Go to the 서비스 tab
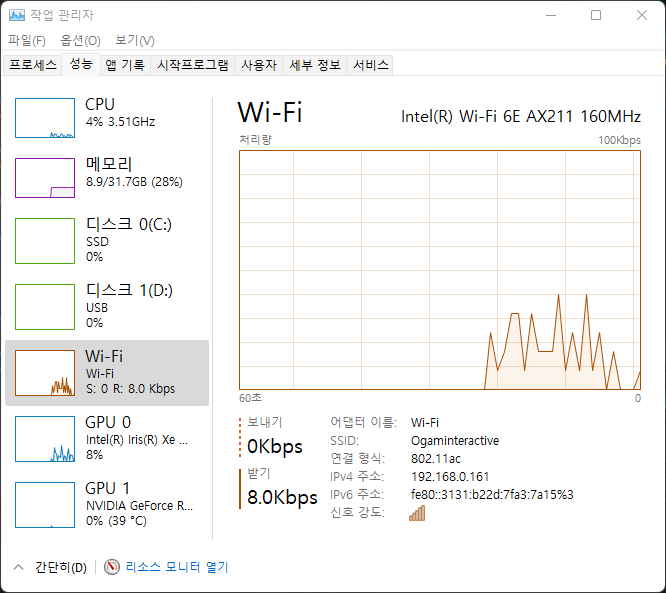The width and height of the screenshot is (666, 593). (370, 65)
